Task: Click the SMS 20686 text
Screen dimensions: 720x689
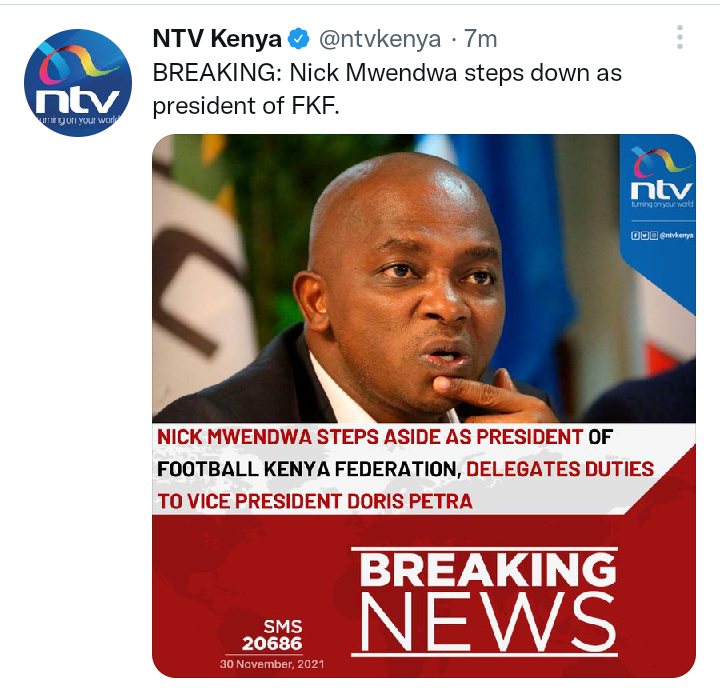Action: [x=272, y=635]
